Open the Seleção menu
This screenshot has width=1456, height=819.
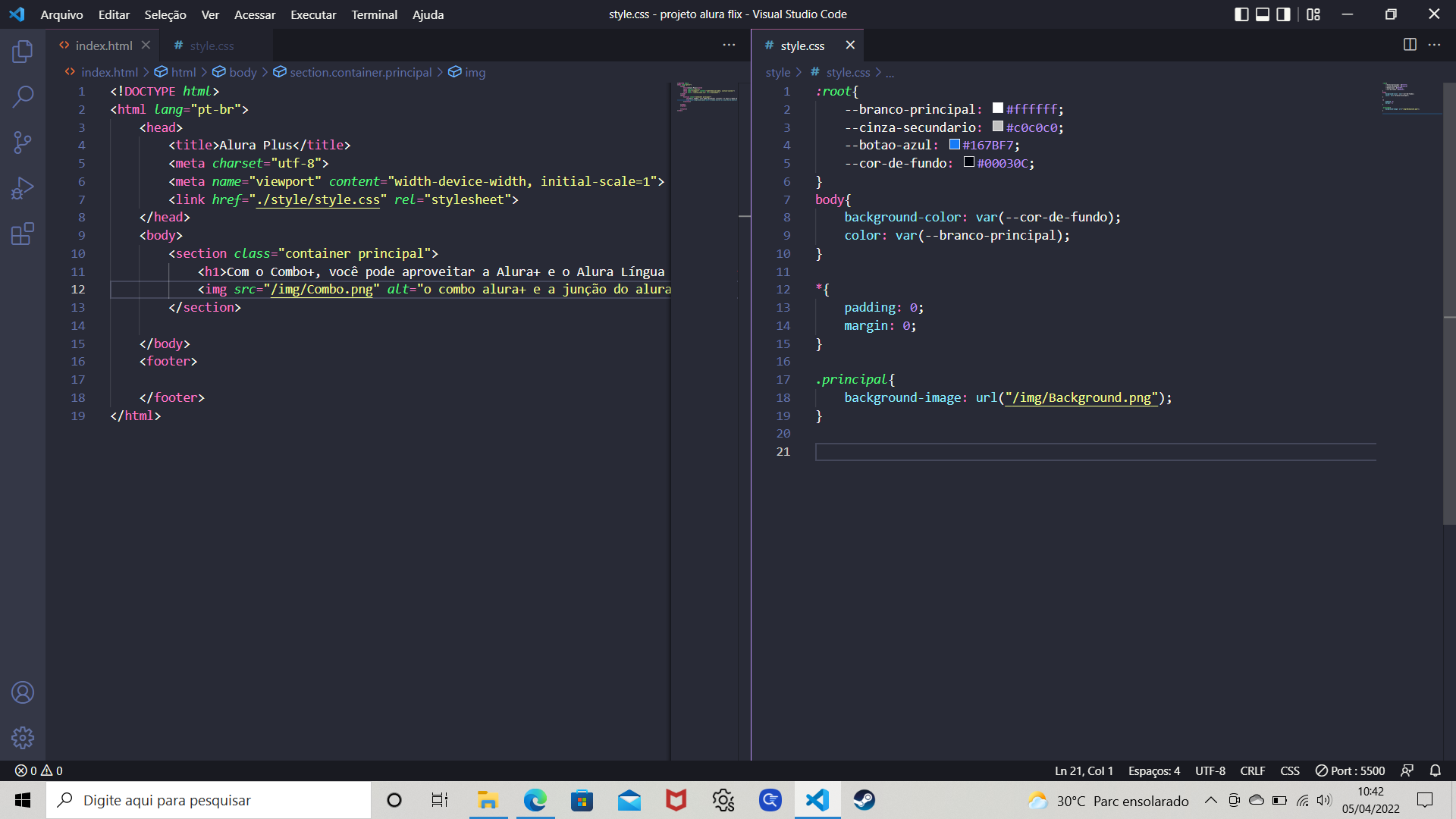click(x=165, y=14)
